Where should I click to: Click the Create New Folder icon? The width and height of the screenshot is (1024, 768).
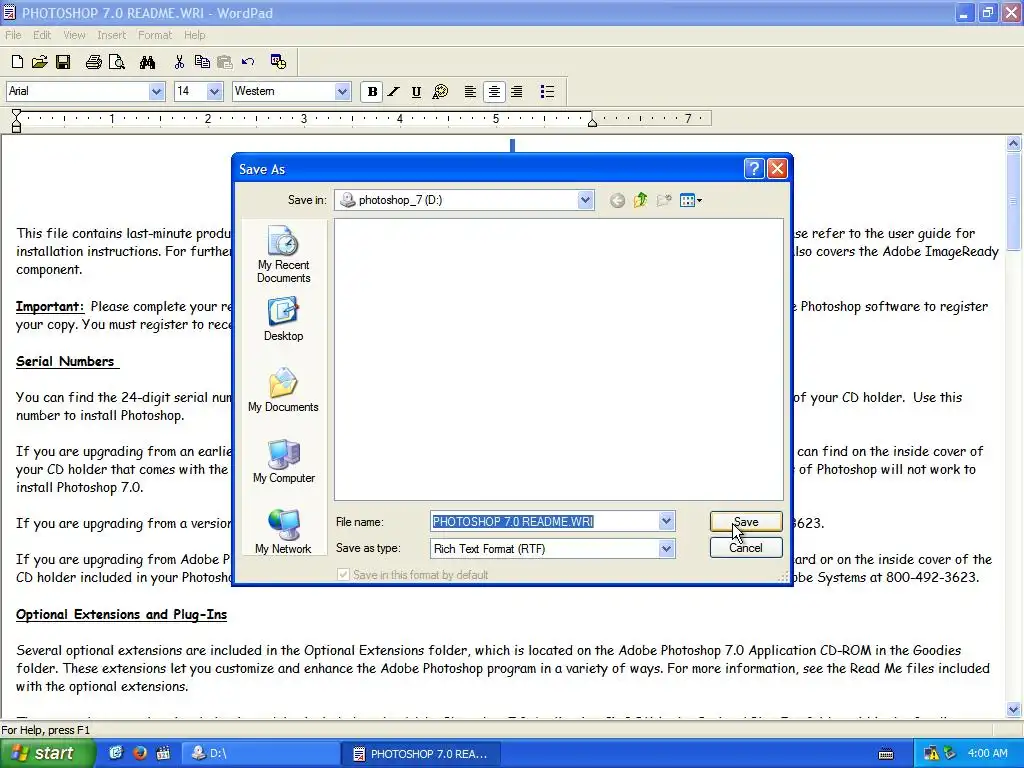coord(664,200)
